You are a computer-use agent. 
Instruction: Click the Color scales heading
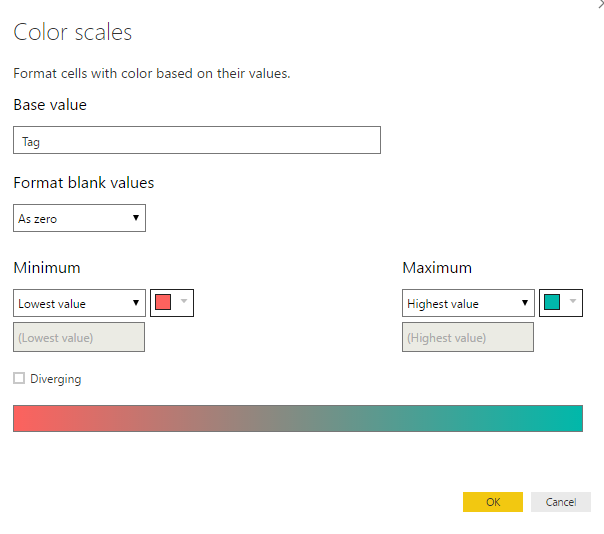pyautogui.click(x=73, y=32)
